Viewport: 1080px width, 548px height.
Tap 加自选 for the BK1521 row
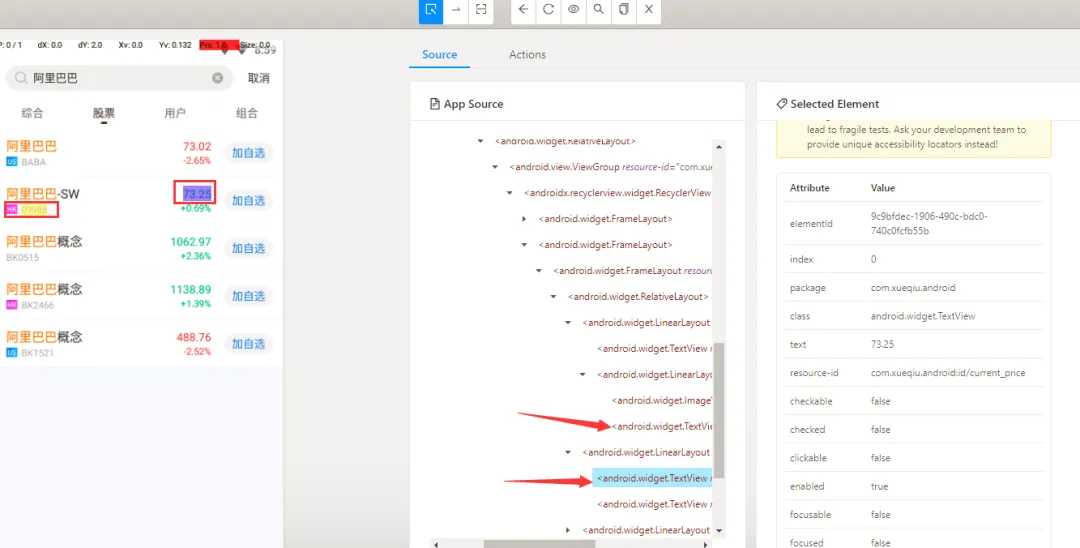[249, 344]
